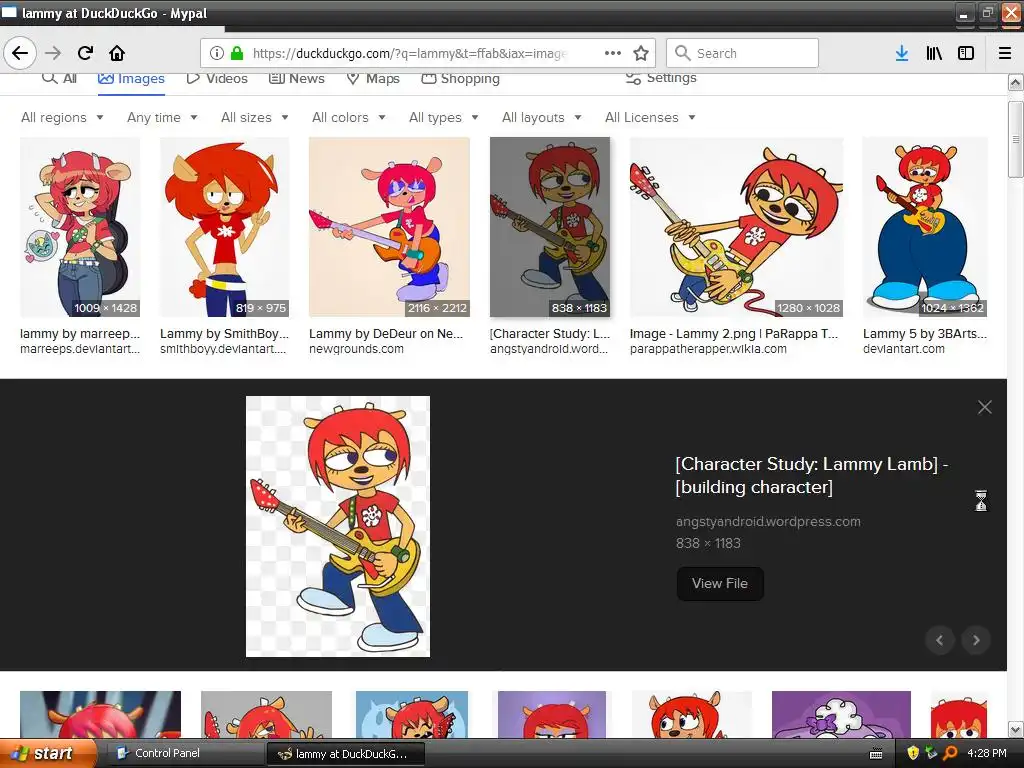The image size is (1024, 768).
Task: Switch to the News tab
Action: pyautogui.click(x=296, y=78)
